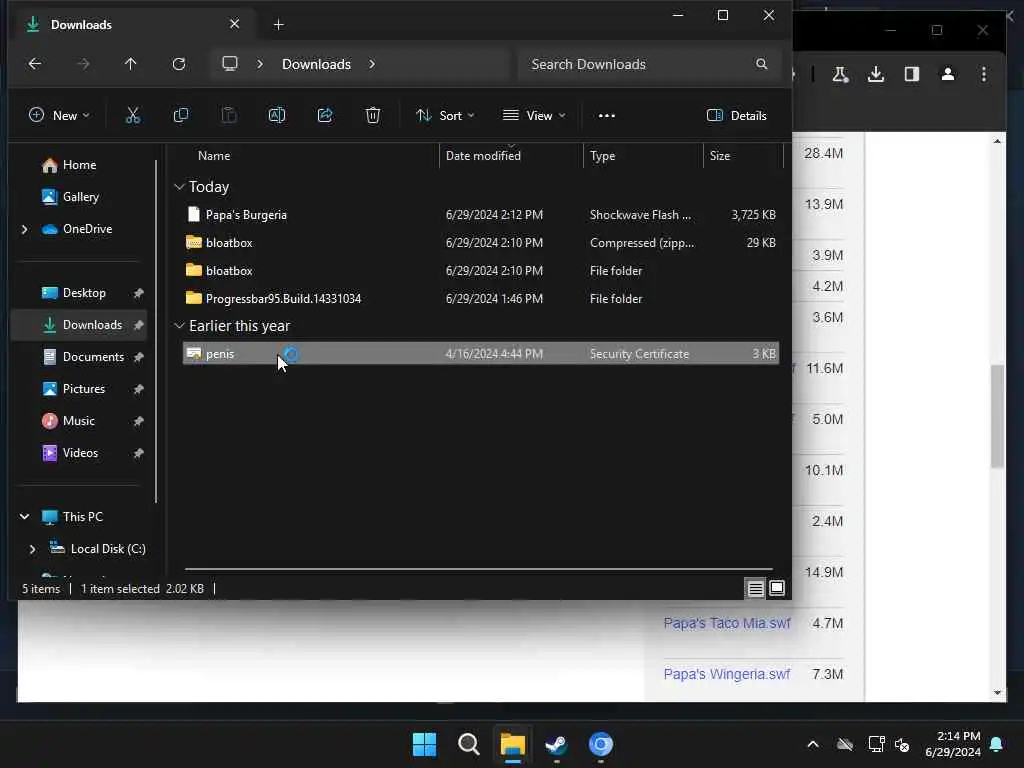Viewport: 1024px width, 768px height.
Task: Click the File Explorer taskbar icon
Action: (x=513, y=744)
